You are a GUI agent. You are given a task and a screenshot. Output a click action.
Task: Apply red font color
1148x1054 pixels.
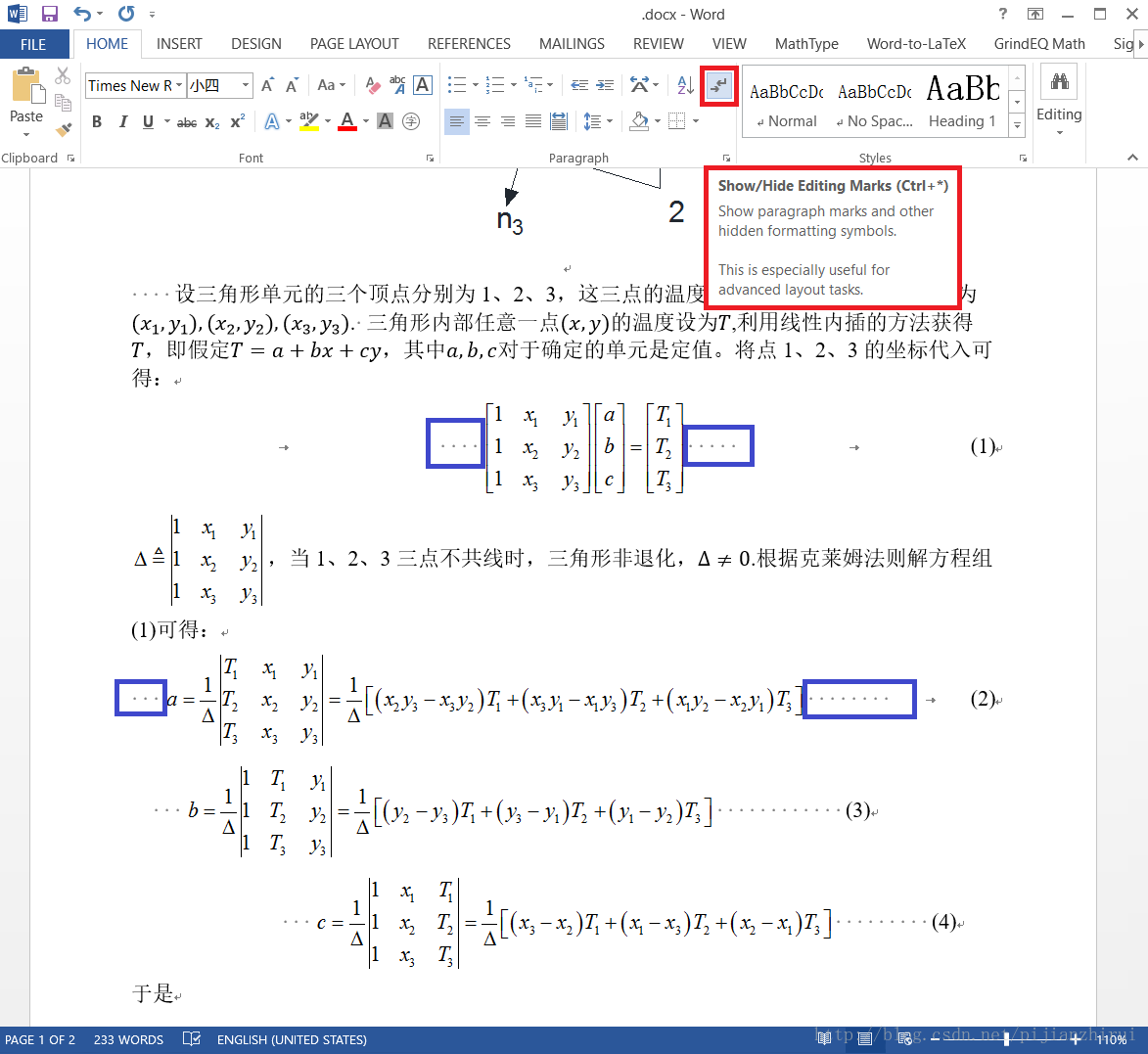347,121
